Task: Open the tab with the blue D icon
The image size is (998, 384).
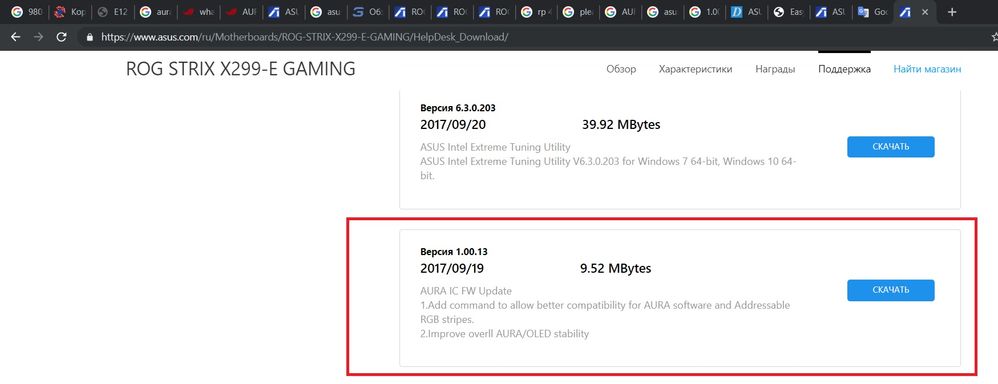Action: coord(747,12)
